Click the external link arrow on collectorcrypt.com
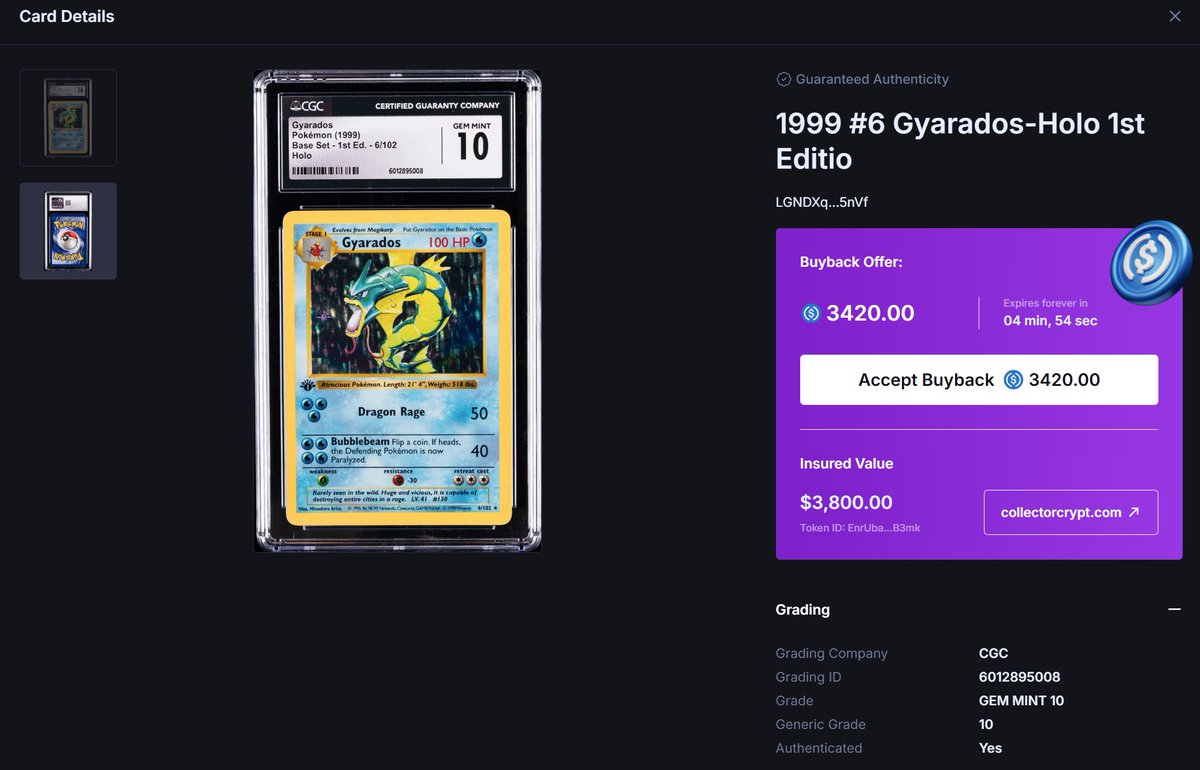Viewport: 1200px width, 770px height. coord(1132,511)
